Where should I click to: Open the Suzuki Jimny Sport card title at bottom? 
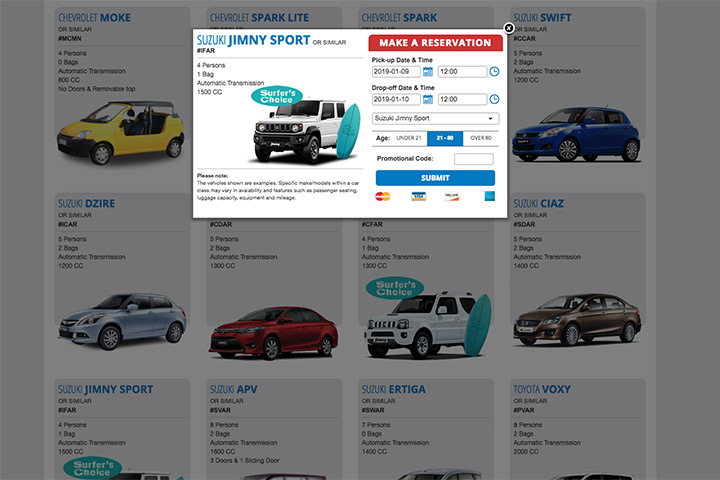105,390
